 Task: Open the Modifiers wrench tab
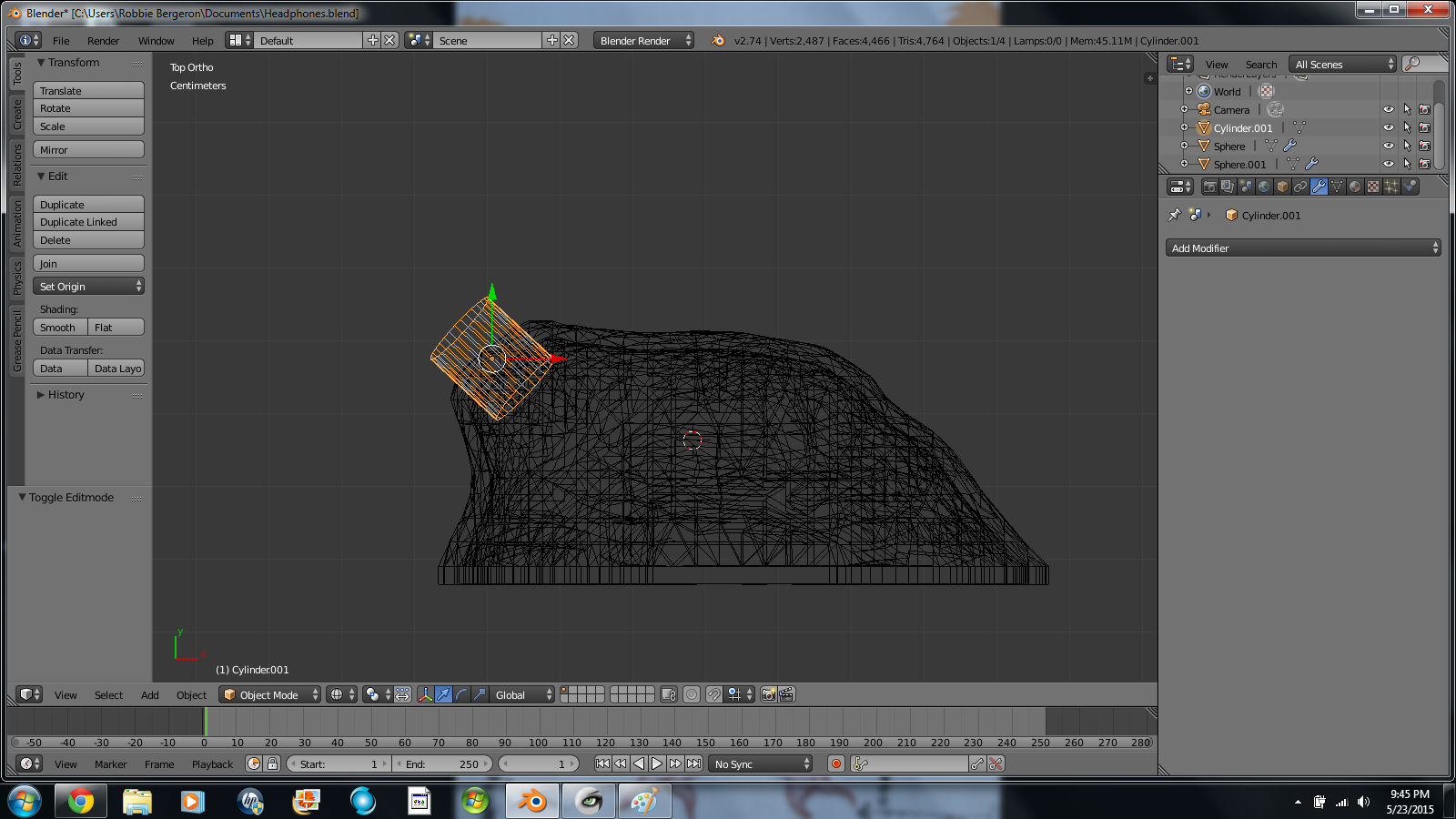click(x=1319, y=187)
